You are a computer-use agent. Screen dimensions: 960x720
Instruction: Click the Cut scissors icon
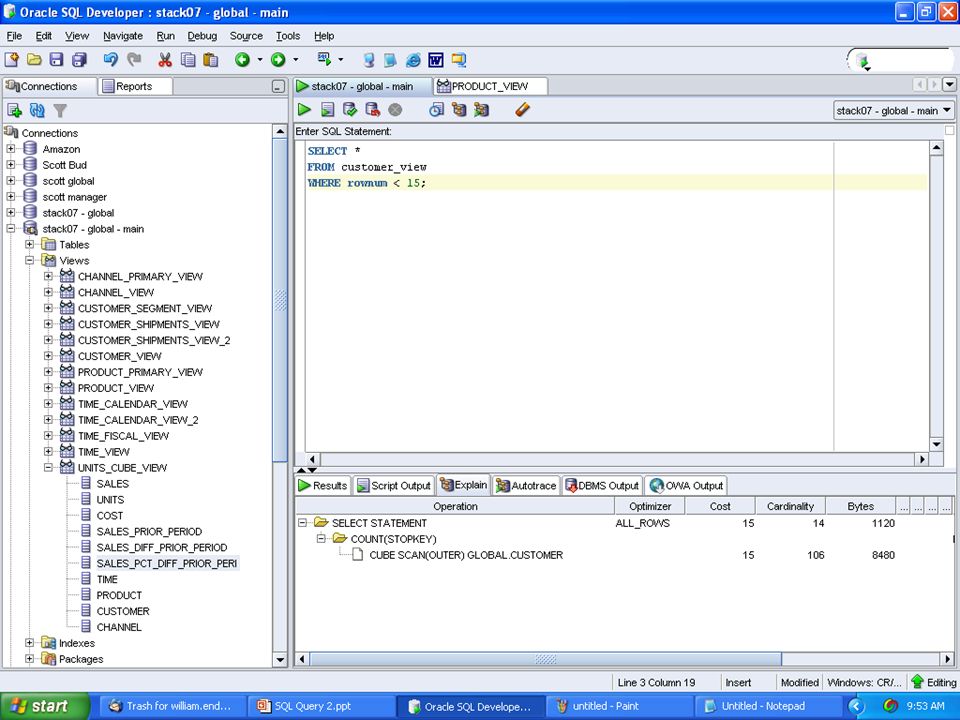(x=165, y=59)
